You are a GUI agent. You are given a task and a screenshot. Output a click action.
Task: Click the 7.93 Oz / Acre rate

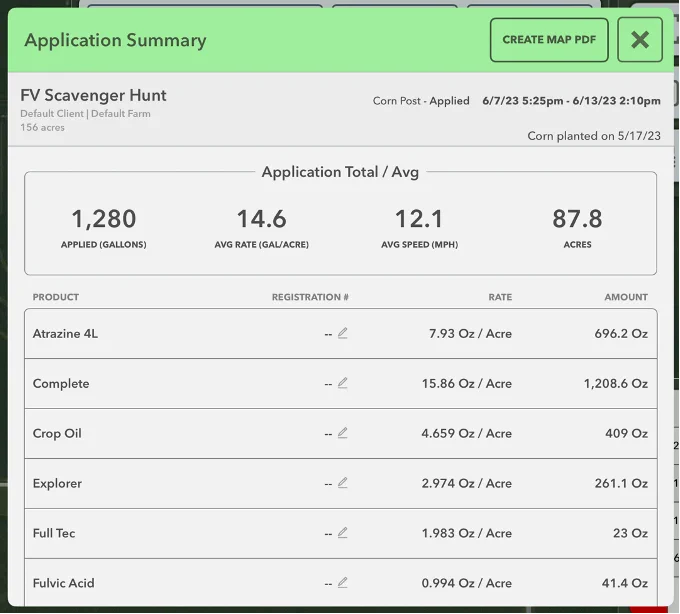[x=471, y=333]
